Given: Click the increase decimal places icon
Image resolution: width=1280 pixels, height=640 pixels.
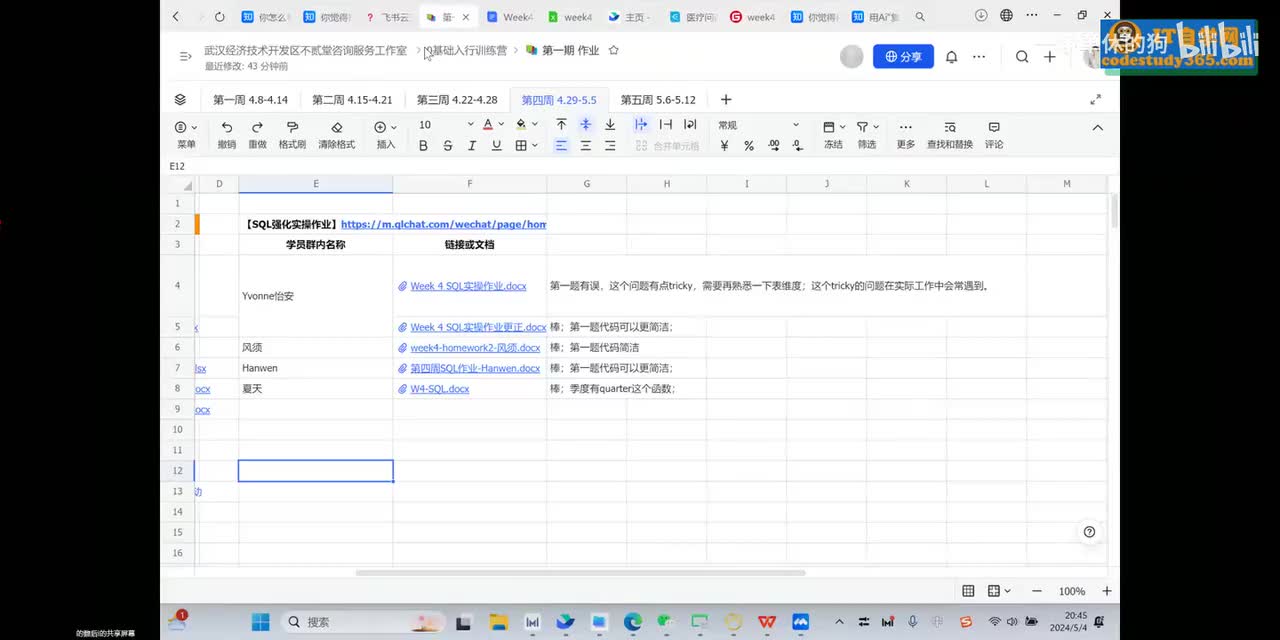Looking at the screenshot, I should point(774,146).
